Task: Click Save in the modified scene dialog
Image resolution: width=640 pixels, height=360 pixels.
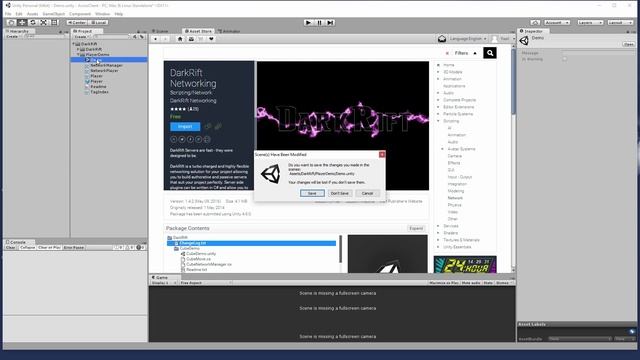Action: coord(312,193)
